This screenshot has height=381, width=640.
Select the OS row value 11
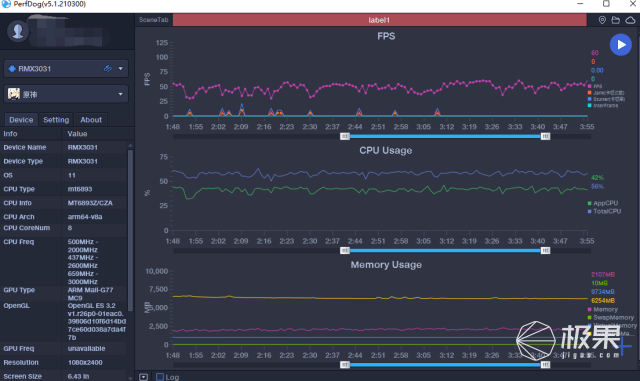[x=72, y=175]
